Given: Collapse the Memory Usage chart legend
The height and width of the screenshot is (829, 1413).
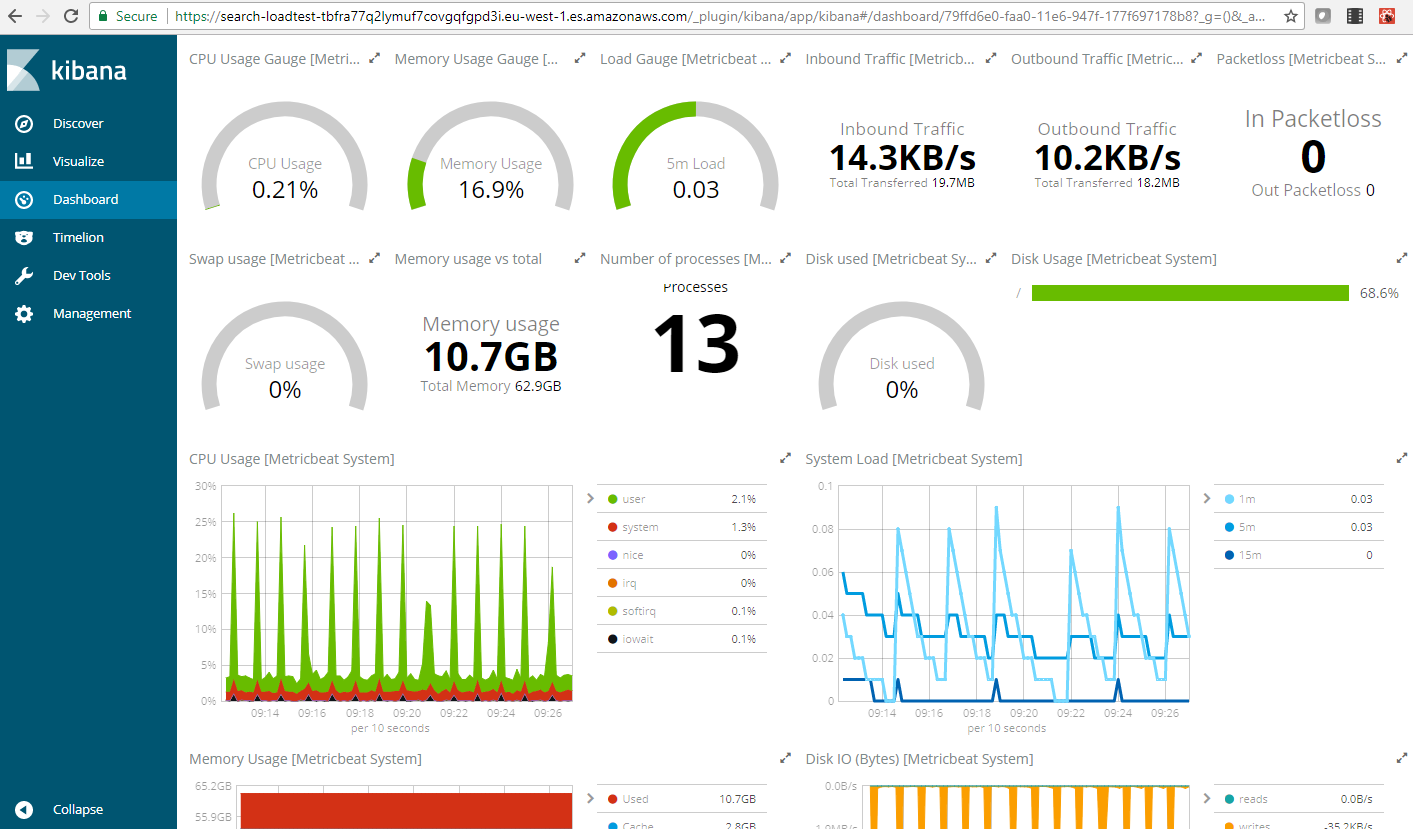Looking at the screenshot, I should [591, 797].
